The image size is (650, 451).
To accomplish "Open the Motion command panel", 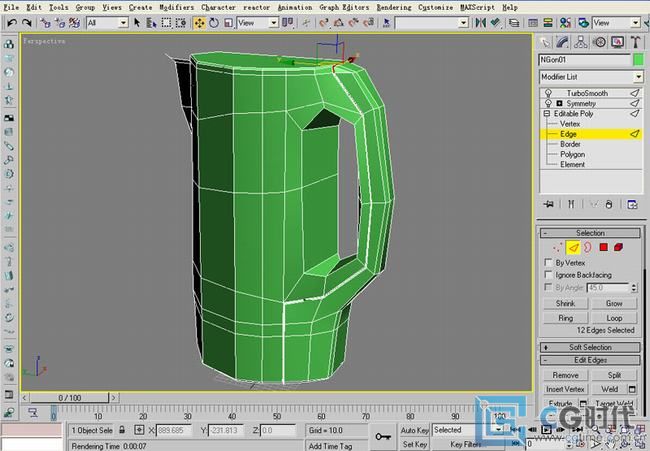I will coord(599,42).
